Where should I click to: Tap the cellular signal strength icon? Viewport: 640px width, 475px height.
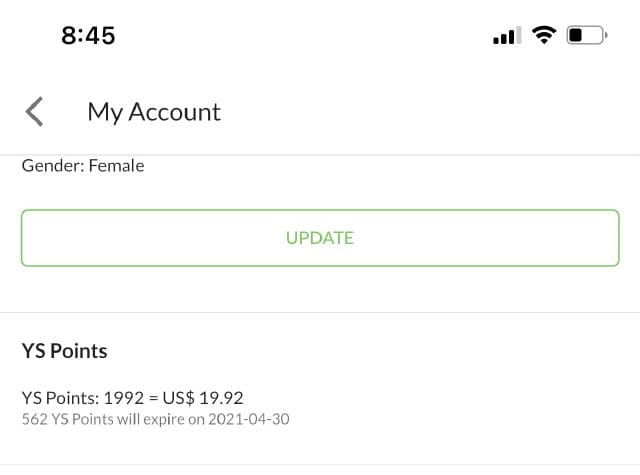505,36
